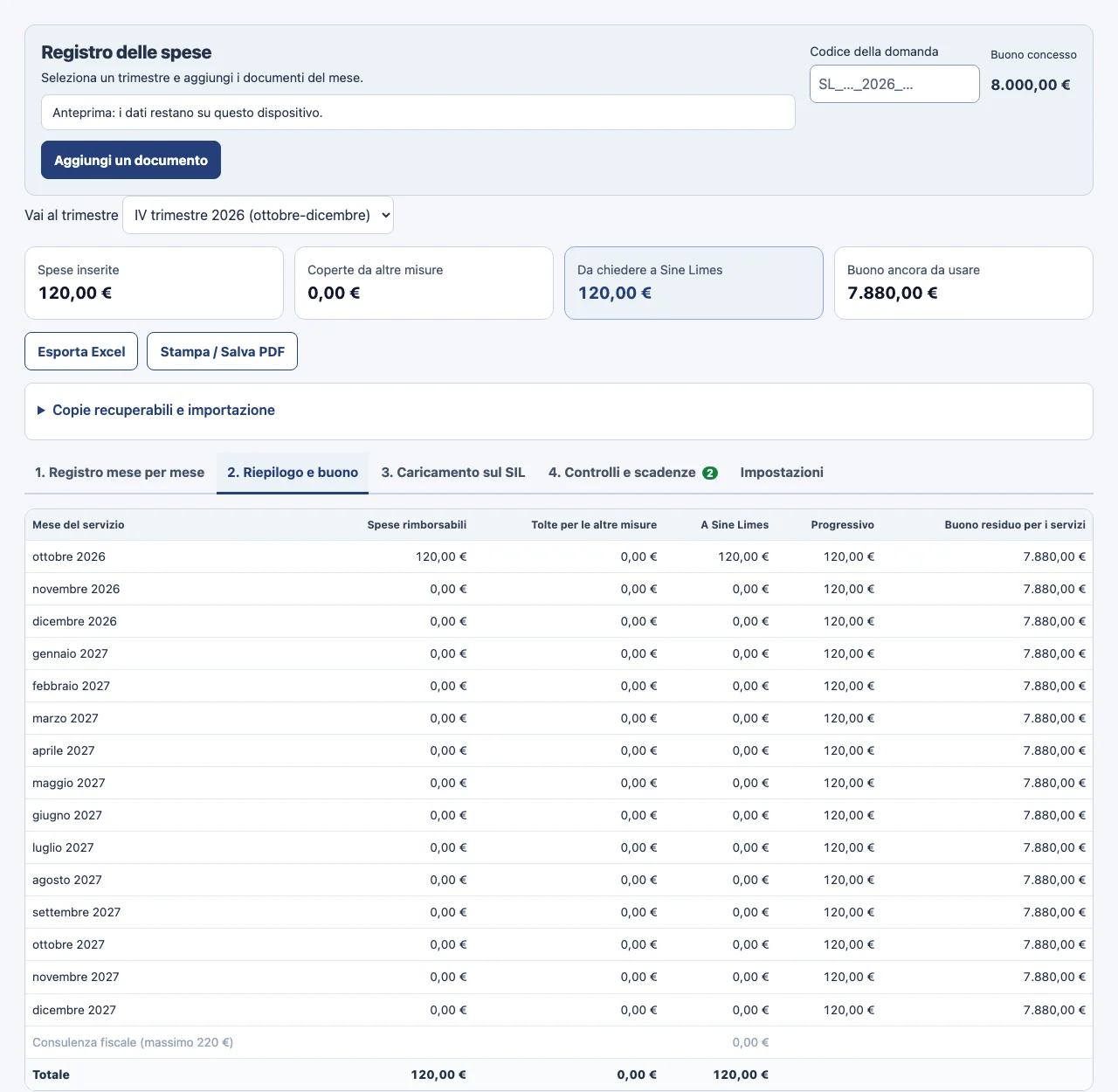Click Stampa / Salva PDF
Screen dimensions: 1118x1092
(x=222, y=351)
